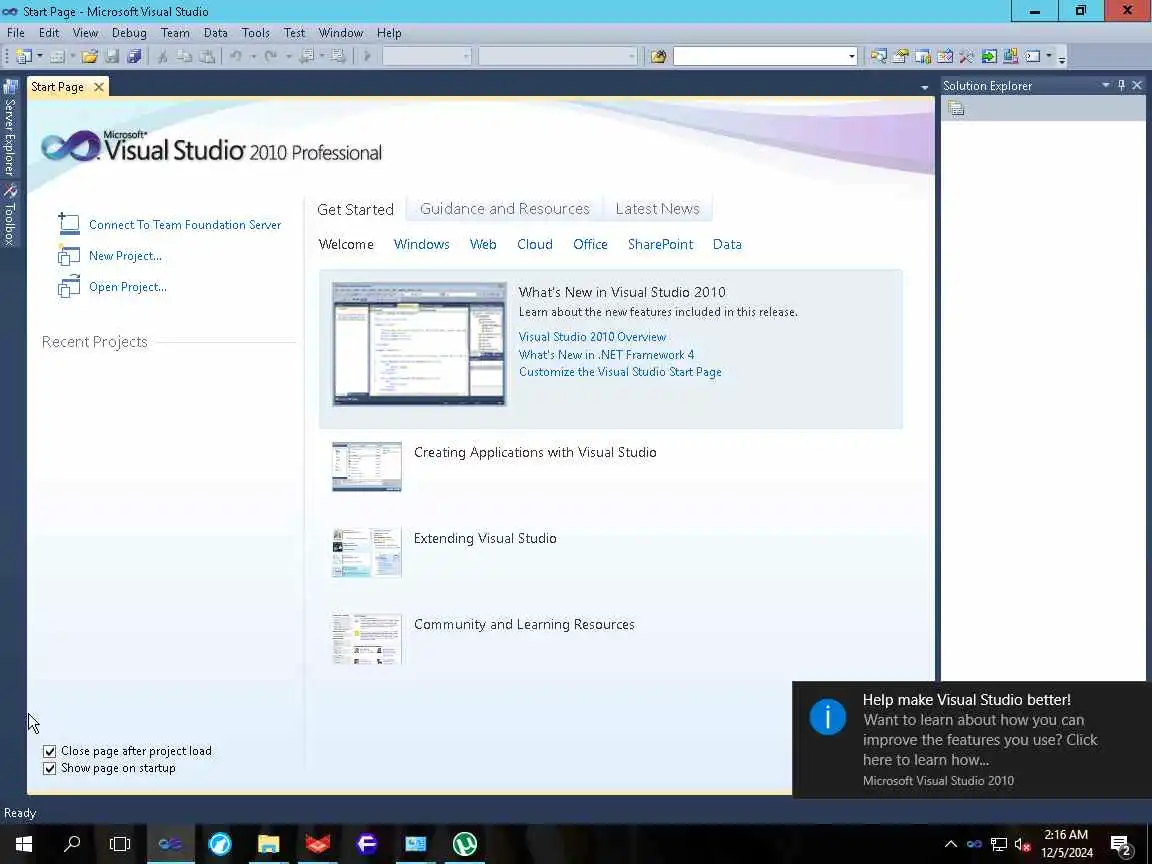Image resolution: width=1152 pixels, height=864 pixels.
Task: Click the Open File folder toolbar icon
Action: (x=90, y=56)
